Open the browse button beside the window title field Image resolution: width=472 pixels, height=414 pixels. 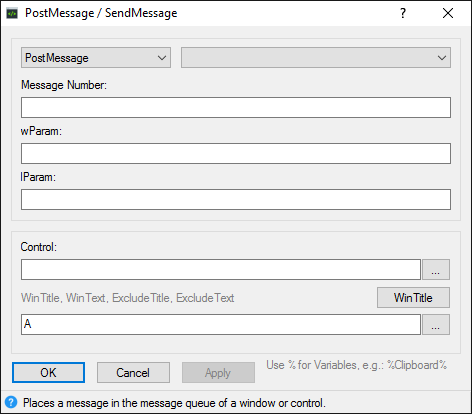click(x=436, y=324)
